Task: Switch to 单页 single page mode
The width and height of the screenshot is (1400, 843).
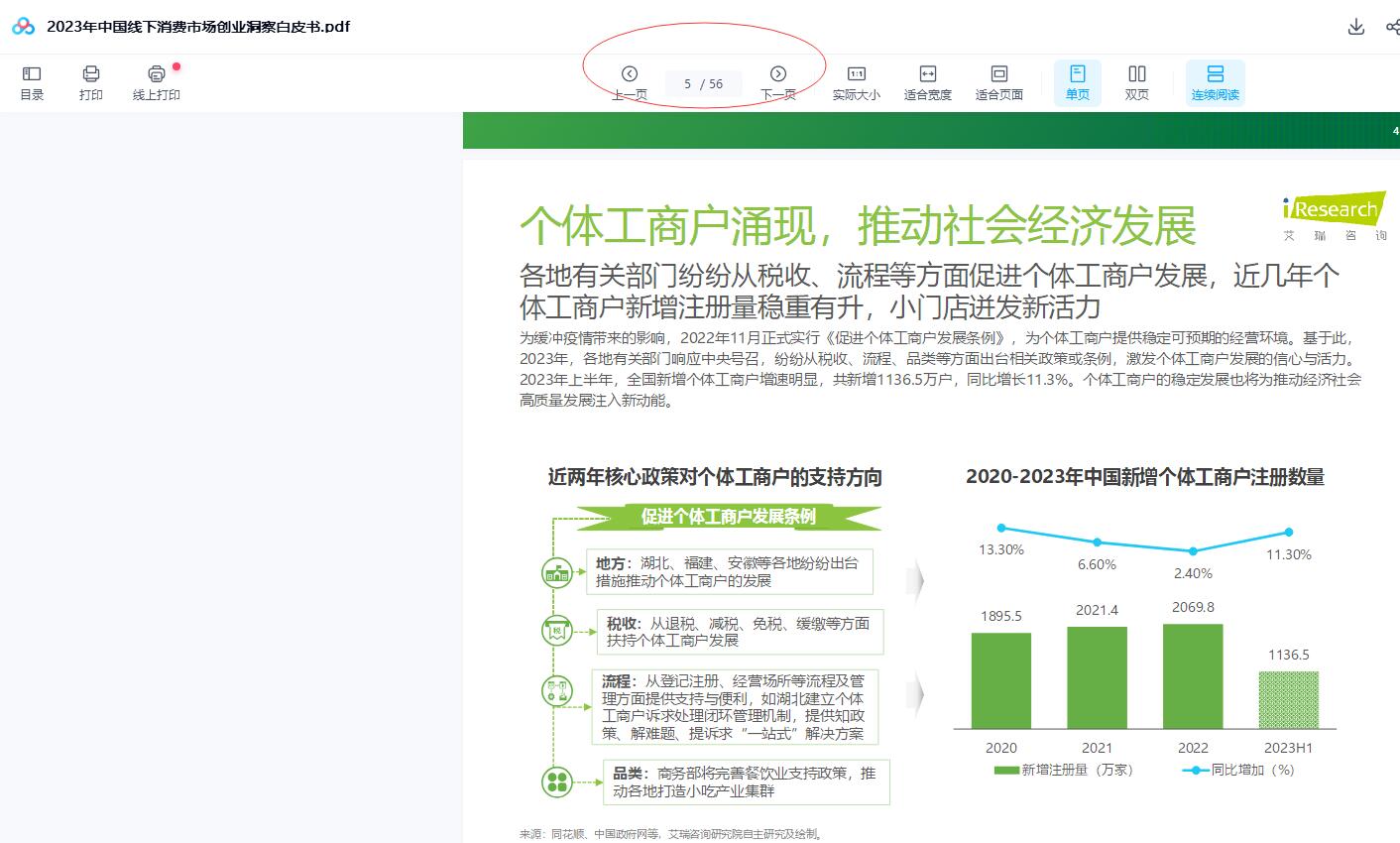Action: [1077, 82]
